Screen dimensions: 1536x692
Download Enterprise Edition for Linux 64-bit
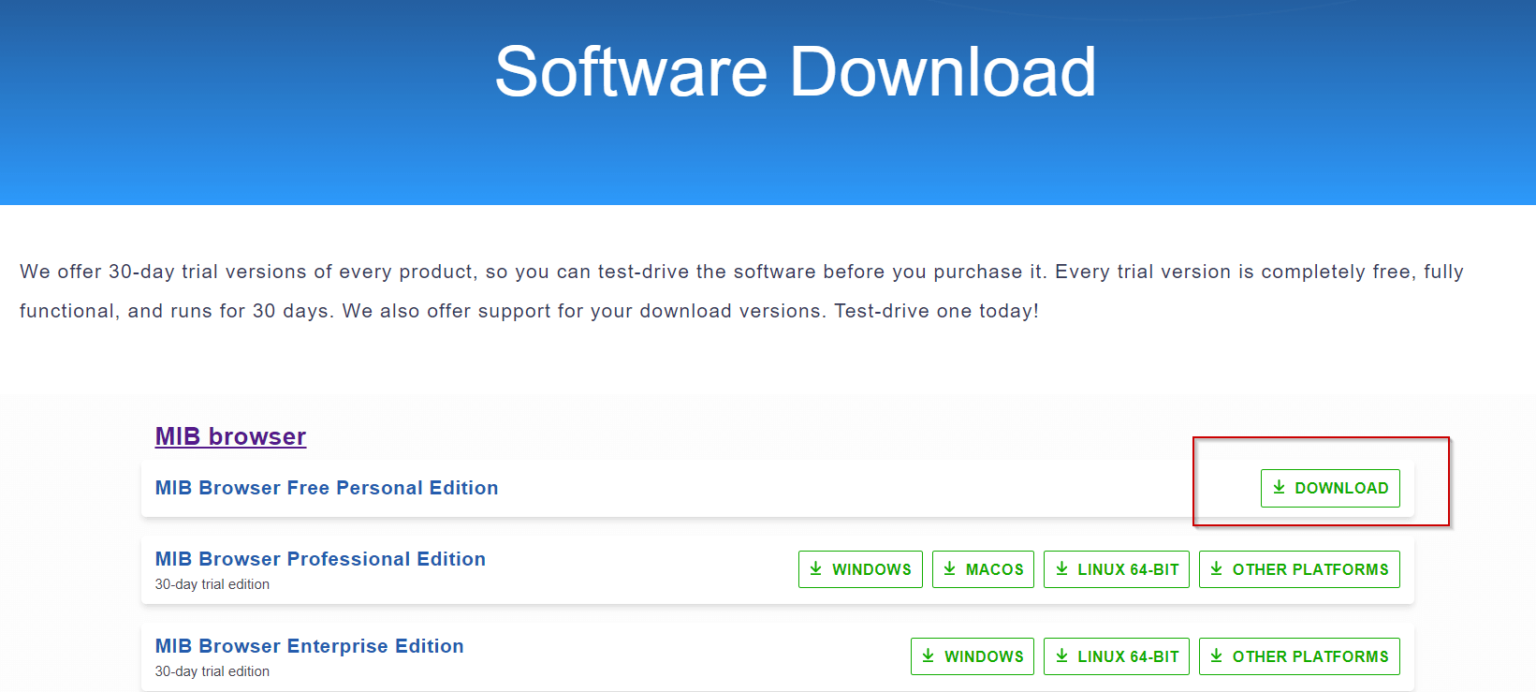point(1116,656)
